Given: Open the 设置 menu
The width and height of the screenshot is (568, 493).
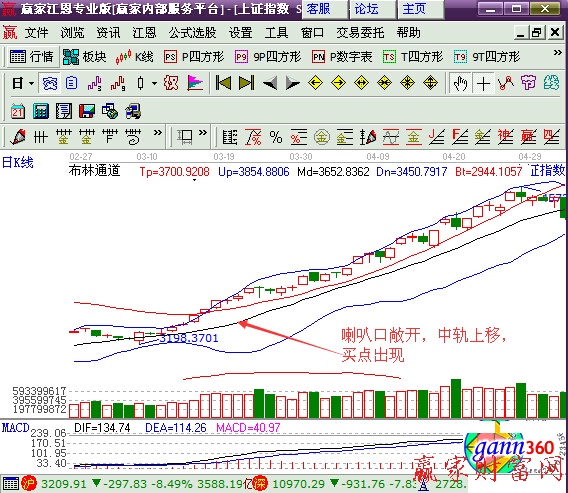Looking at the screenshot, I should [x=241, y=33].
